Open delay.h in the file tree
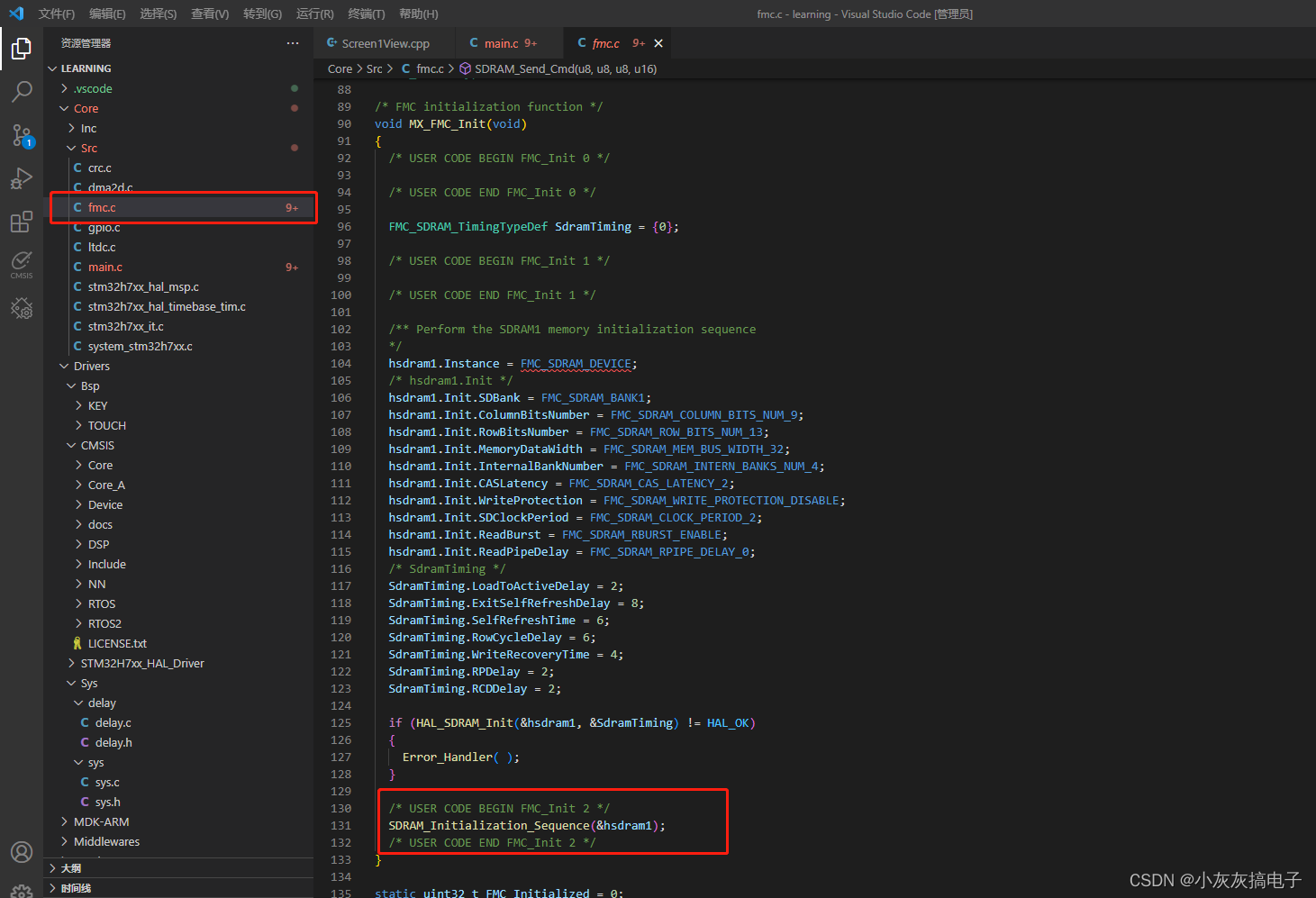1316x898 pixels. (113, 742)
